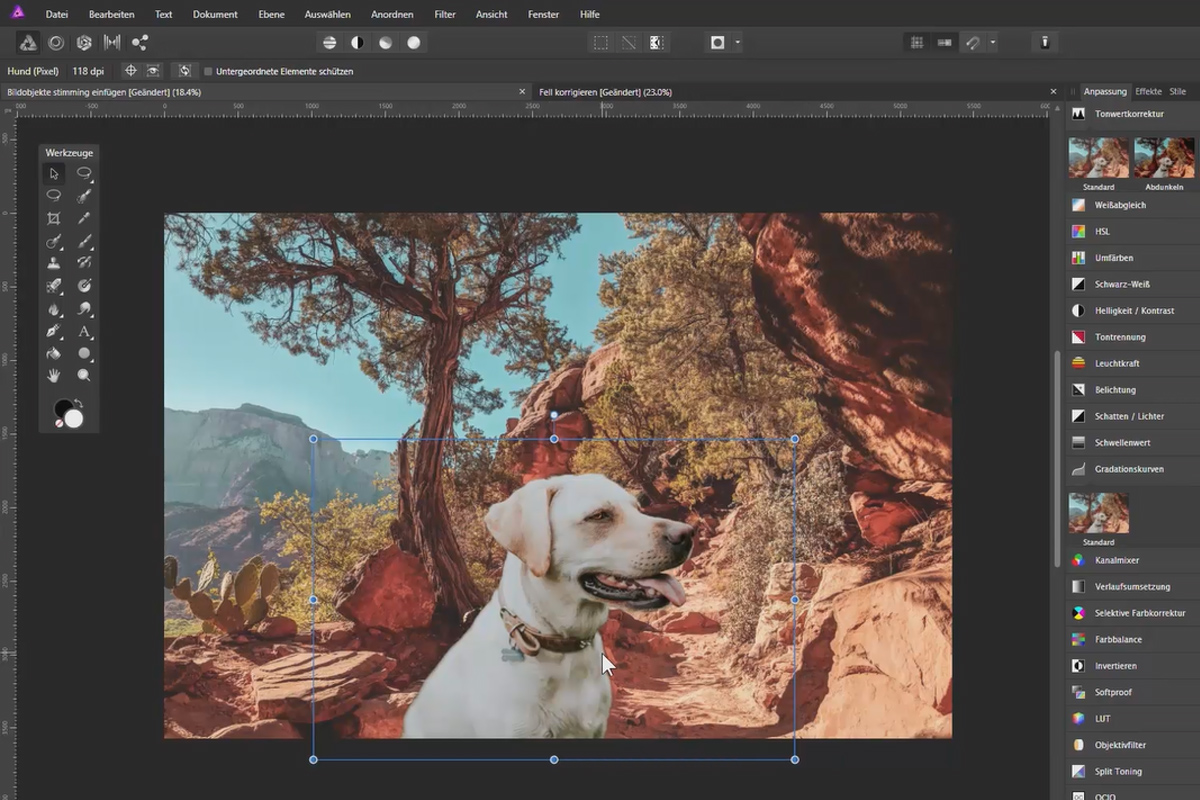
Task: Toggle force pixel alignment
Action: [944, 43]
